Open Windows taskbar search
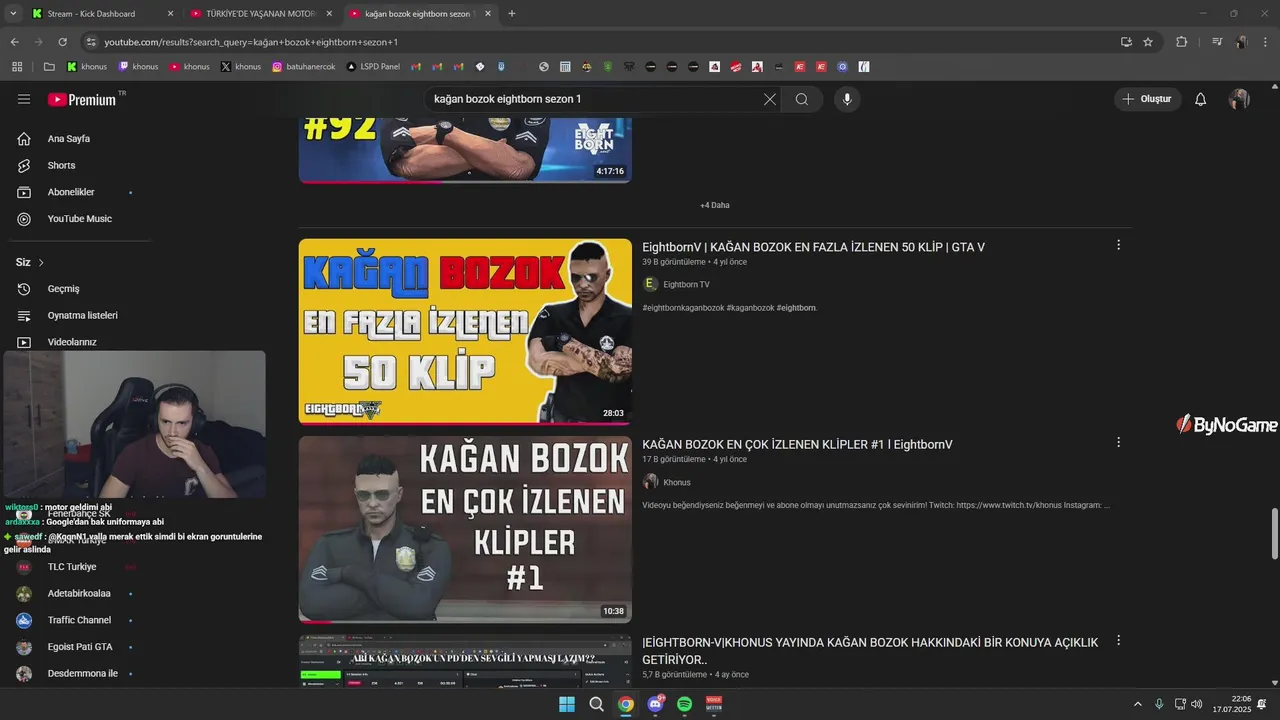1280x720 pixels. [x=596, y=704]
